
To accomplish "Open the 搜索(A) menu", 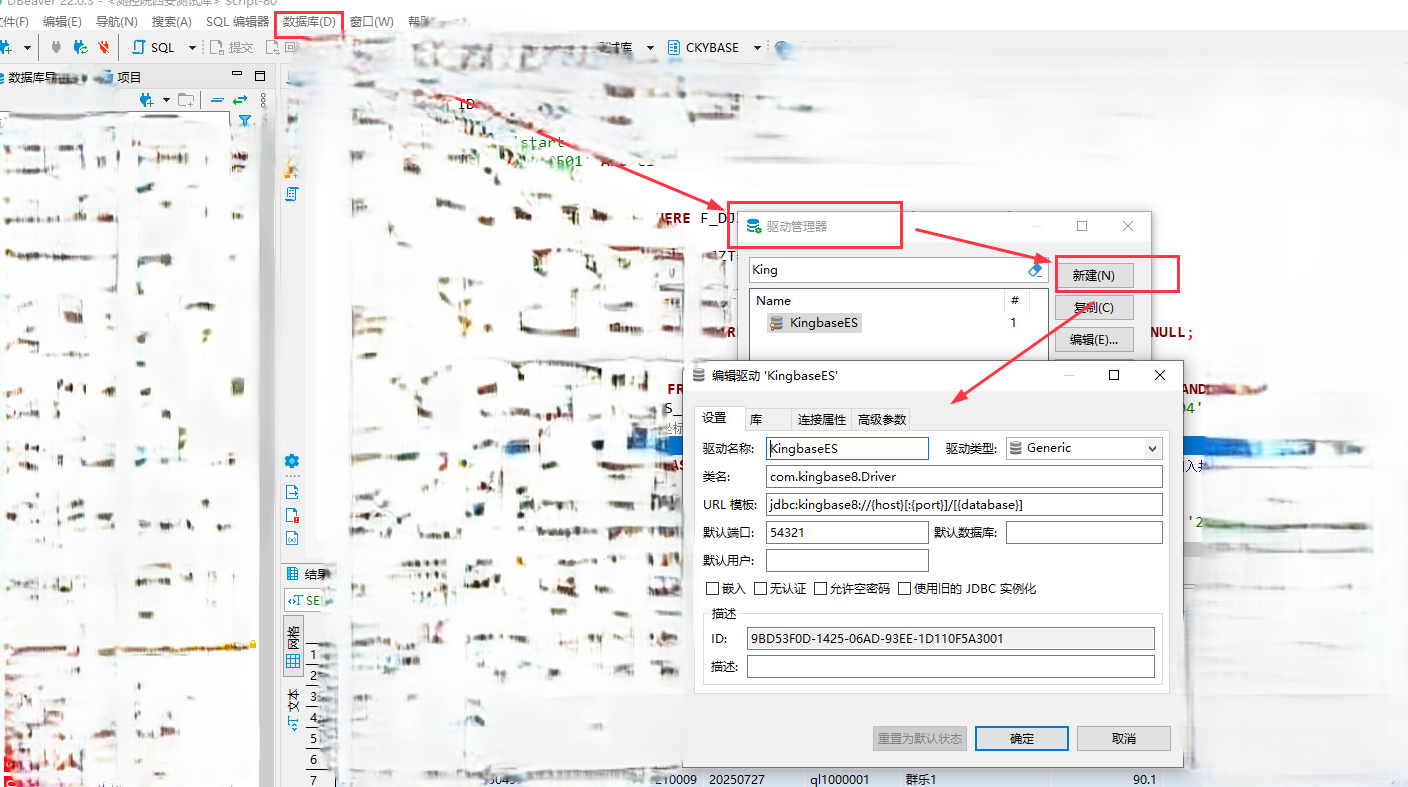I will tap(172, 21).
